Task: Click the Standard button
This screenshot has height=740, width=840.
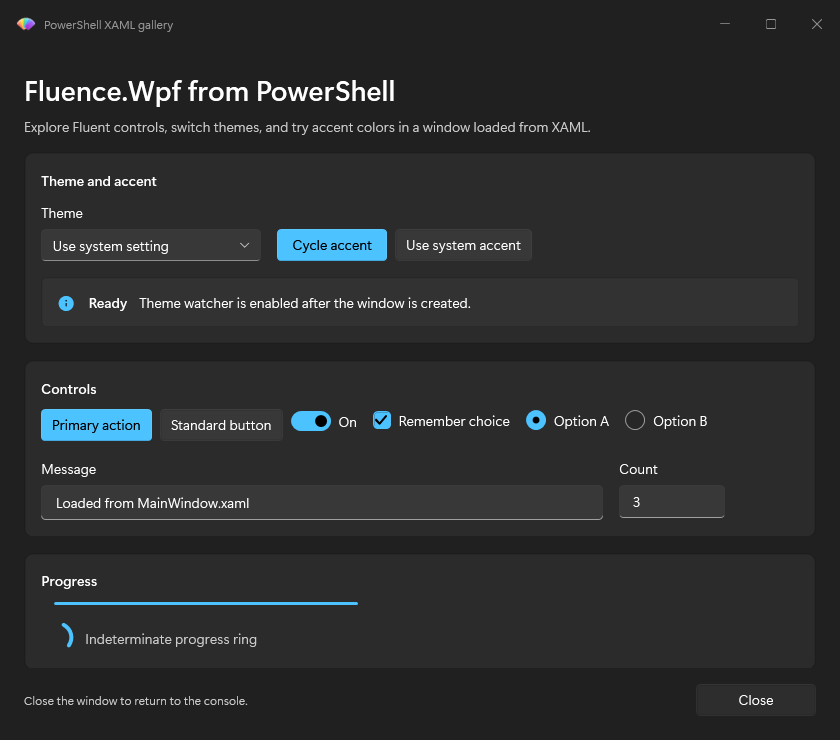Action: click(x=221, y=425)
